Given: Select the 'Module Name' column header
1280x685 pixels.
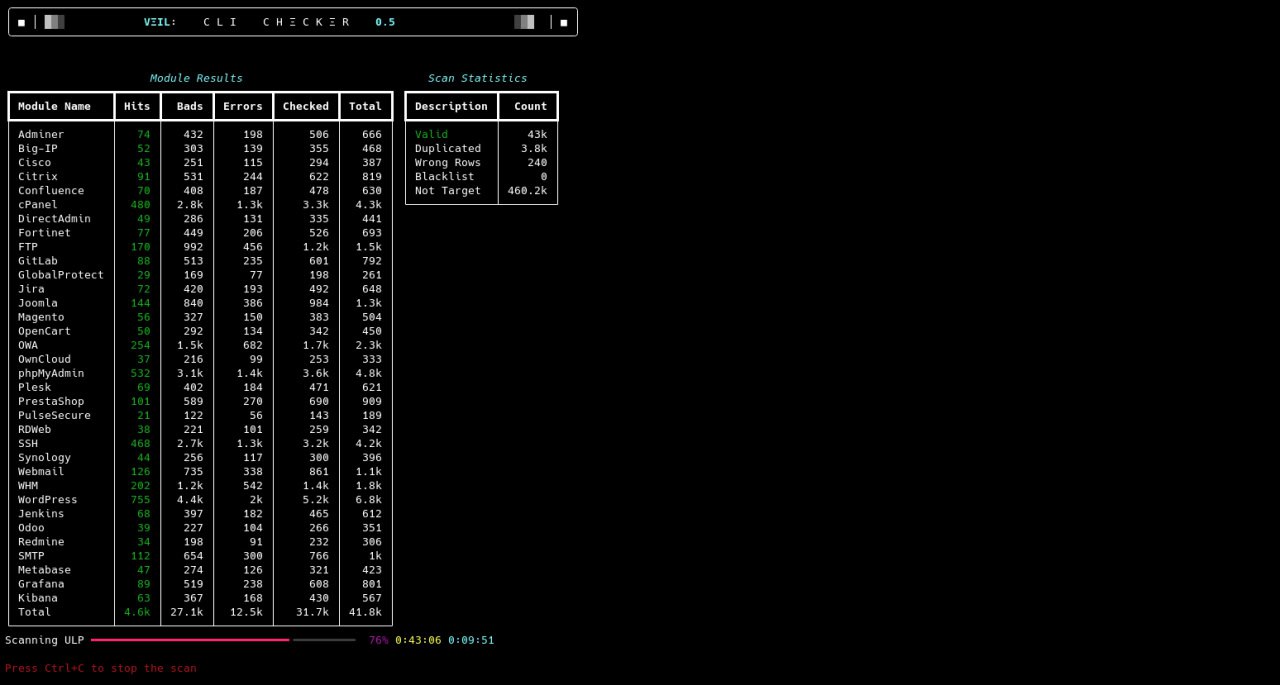Looking at the screenshot, I should click(54, 106).
